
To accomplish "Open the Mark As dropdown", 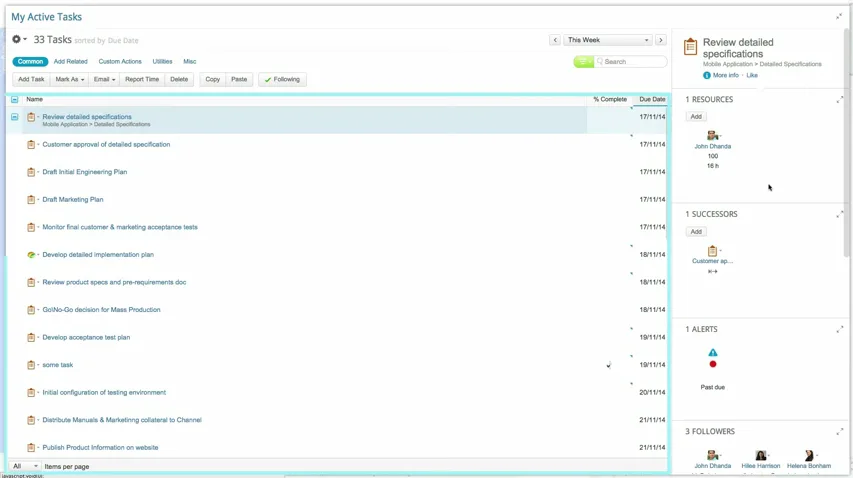I will (x=70, y=79).
